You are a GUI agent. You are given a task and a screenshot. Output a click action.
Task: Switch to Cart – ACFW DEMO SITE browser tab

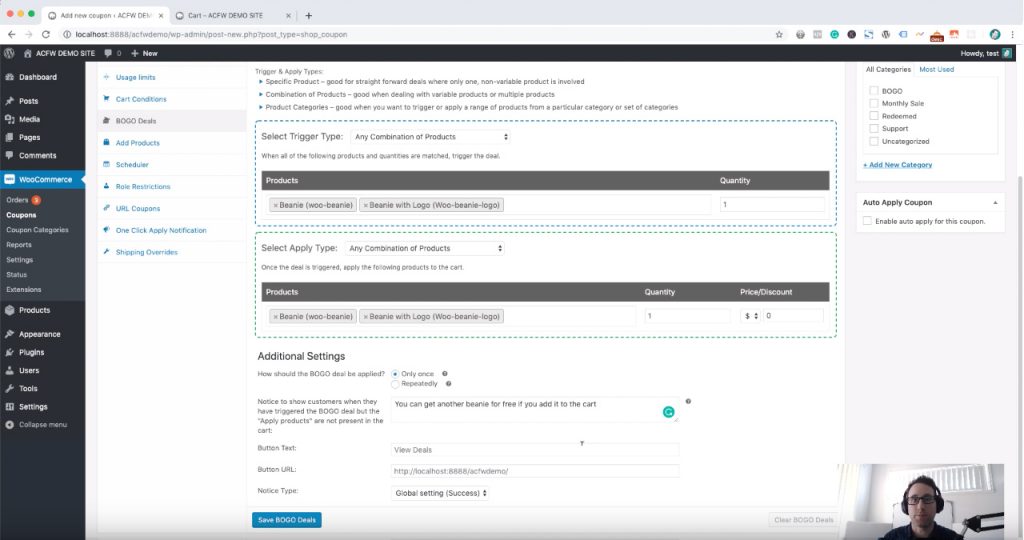point(232,15)
